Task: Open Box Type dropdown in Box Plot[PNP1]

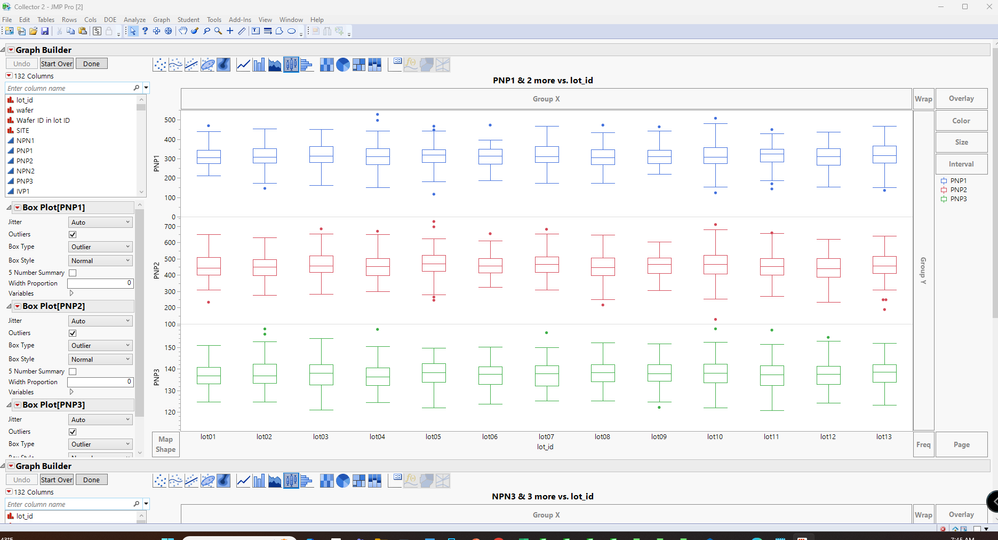Action: point(100,246)
